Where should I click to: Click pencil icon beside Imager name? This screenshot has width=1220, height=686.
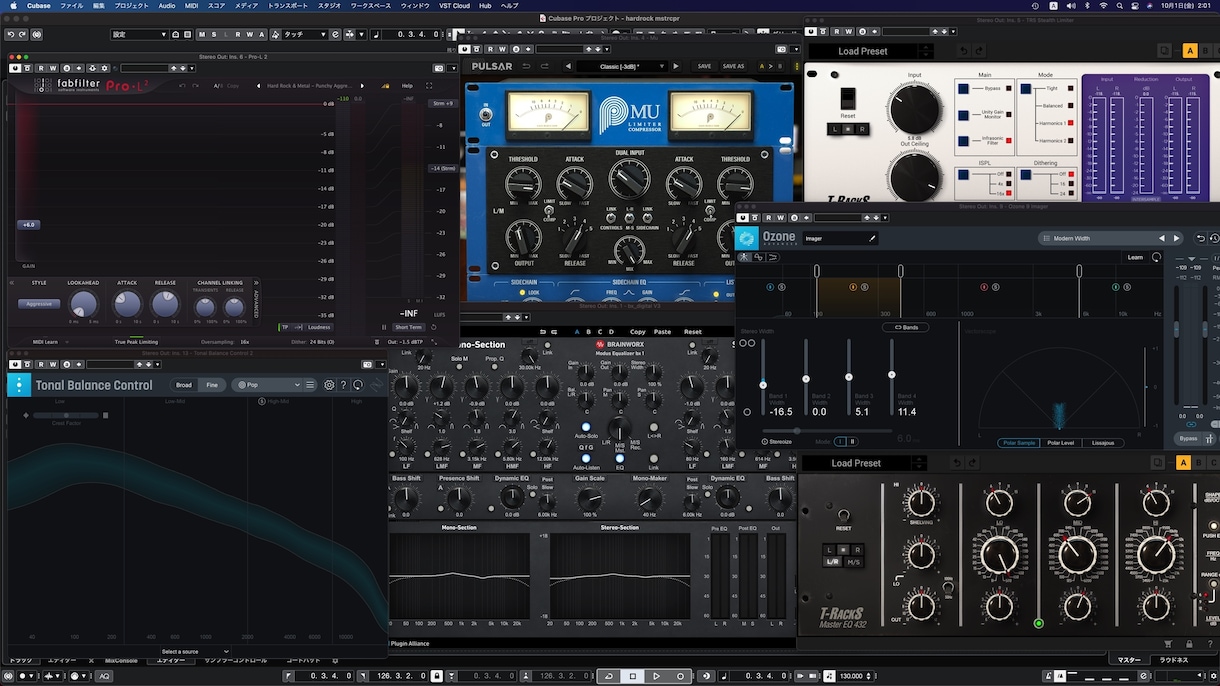(872, 238)
